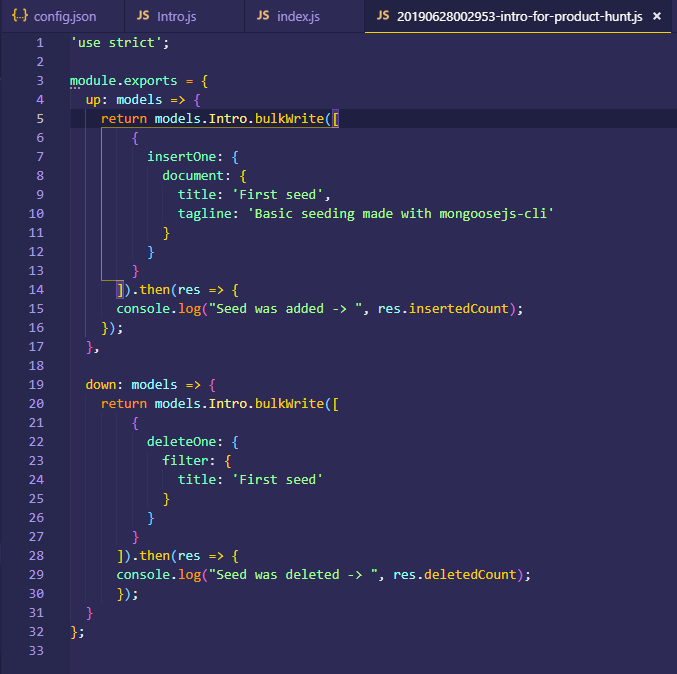Screen dimensions: 677x674
Task: Click the JS icon on the active file tab
Action: (x=383, y=16)
